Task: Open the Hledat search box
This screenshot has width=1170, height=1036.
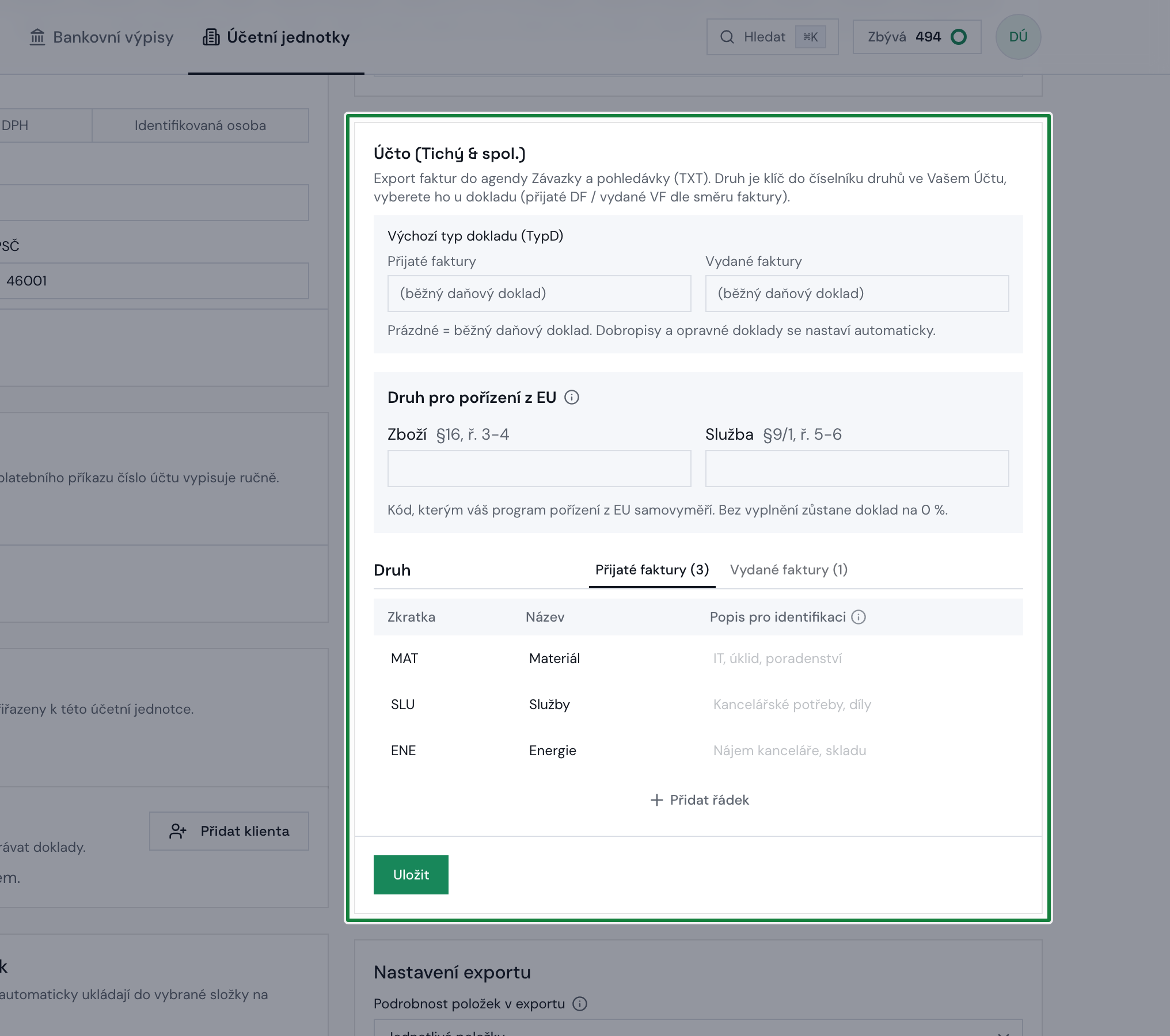Action: tap(773, 37)
